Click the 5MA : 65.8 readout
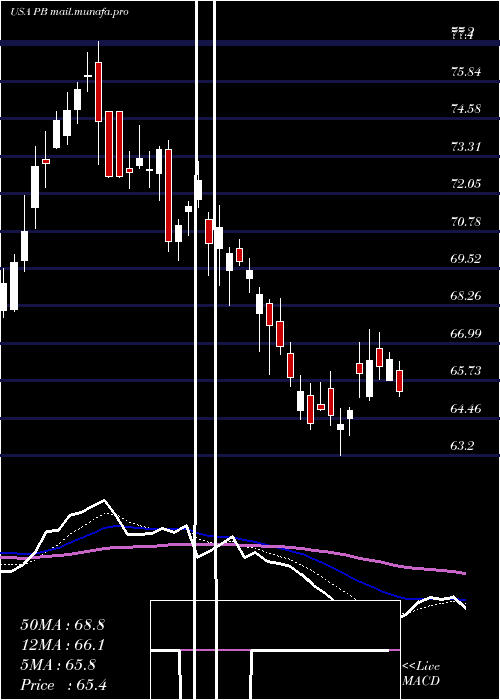The image size is (500, 700). pyautogui.click(x=58, y=665)
